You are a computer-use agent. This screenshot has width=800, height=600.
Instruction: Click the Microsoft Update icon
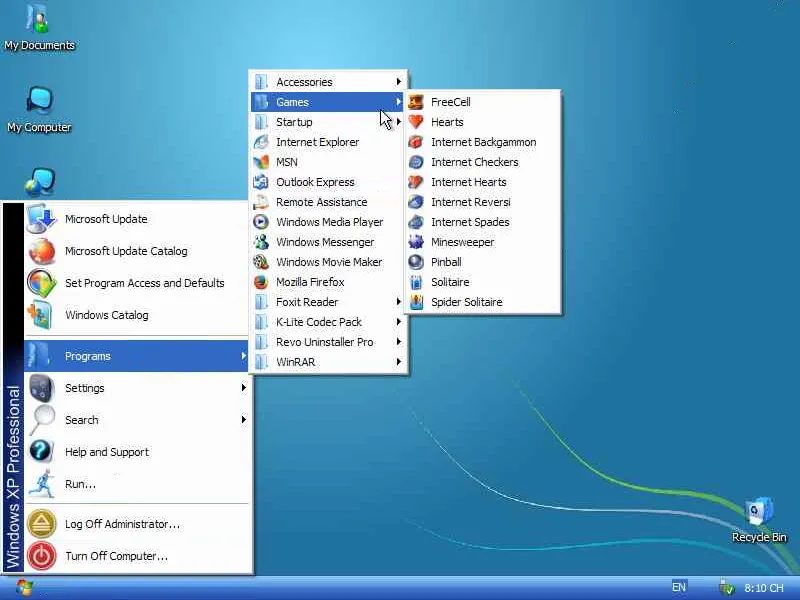pos(41,219)
